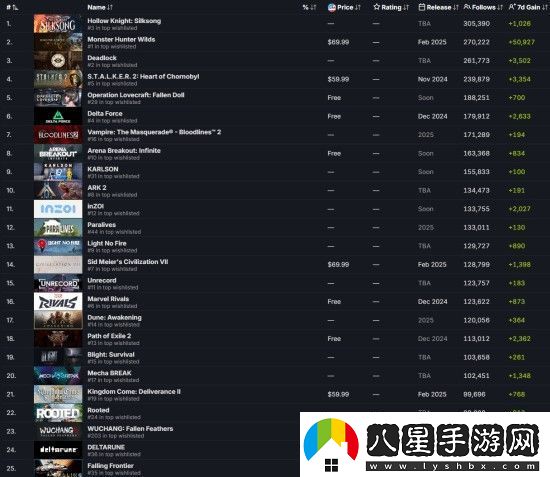This screenshot has height=477, width=550.
Task: Open Sid Meier's Civilization VII link
Action: tap(128, 262)
